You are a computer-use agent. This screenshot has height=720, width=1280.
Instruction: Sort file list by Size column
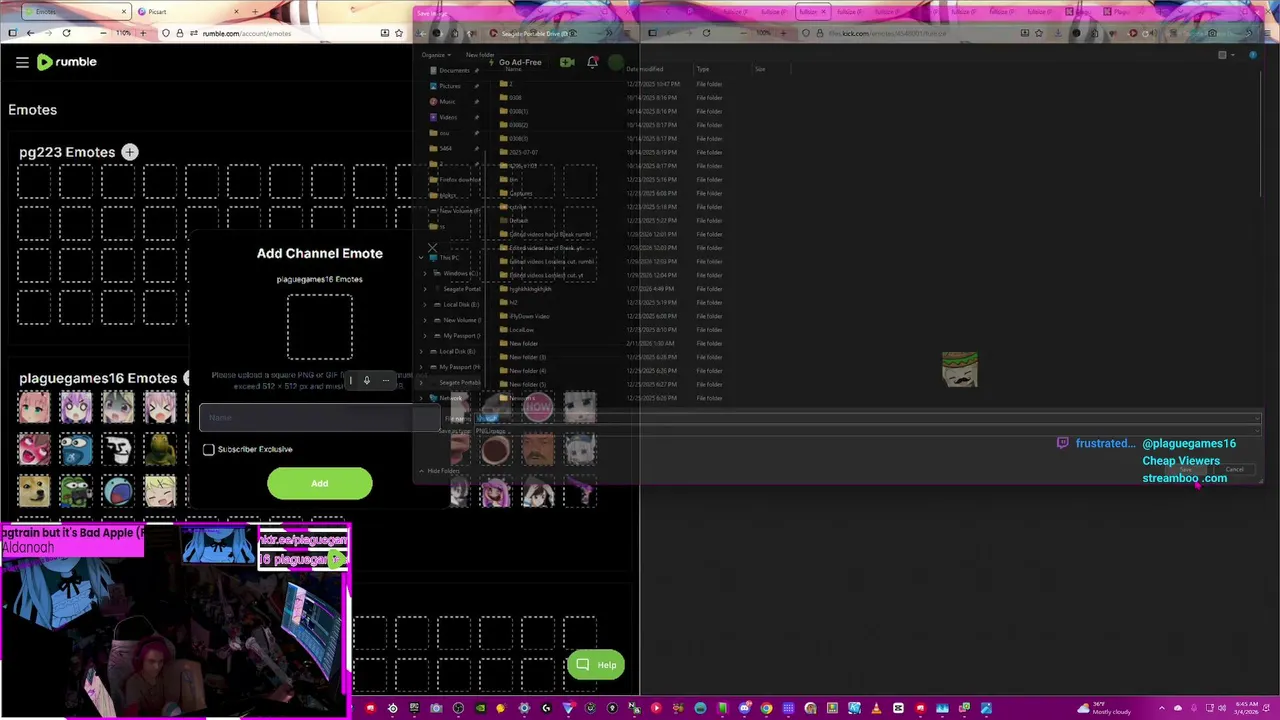click(x=770, y=69)
